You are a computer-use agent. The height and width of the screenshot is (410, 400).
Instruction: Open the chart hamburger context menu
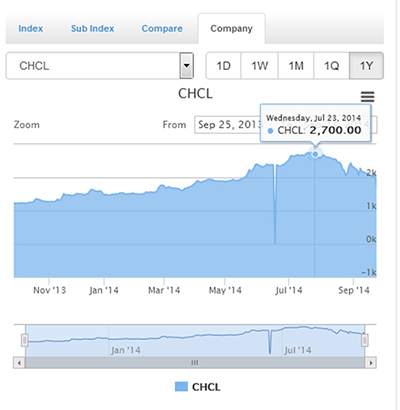click(367, 97)
